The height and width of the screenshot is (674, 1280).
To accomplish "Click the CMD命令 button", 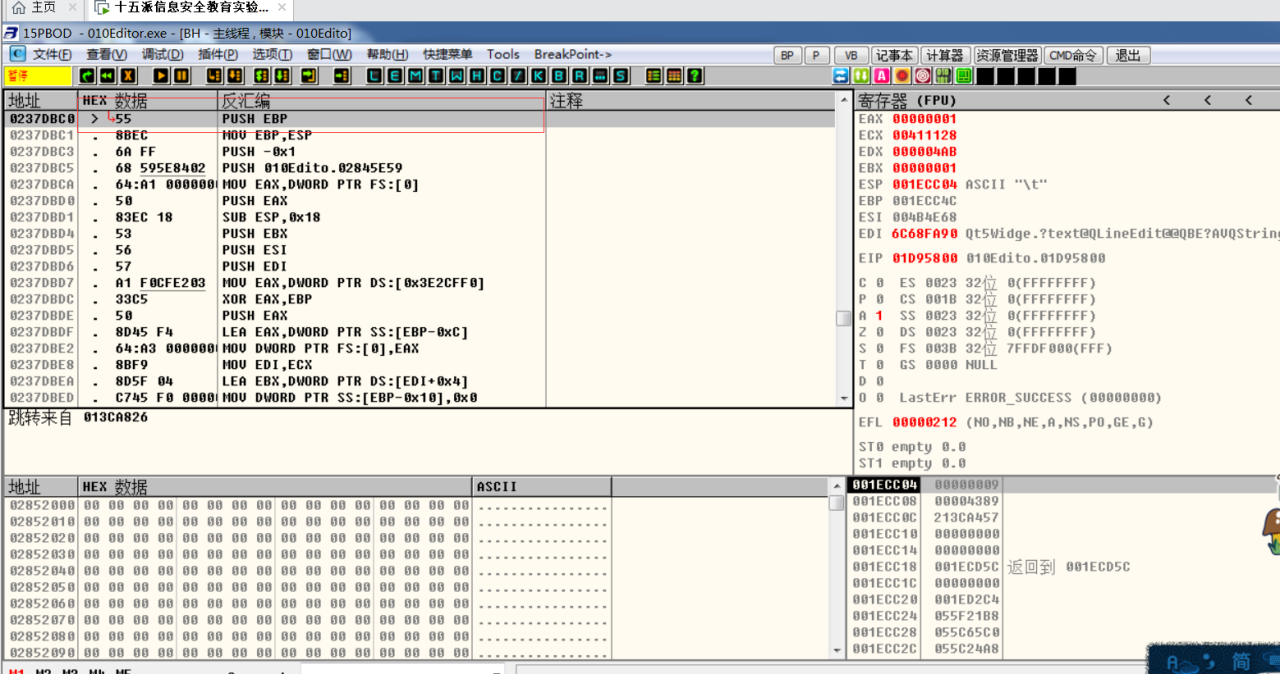I will tap(1073, 55).
